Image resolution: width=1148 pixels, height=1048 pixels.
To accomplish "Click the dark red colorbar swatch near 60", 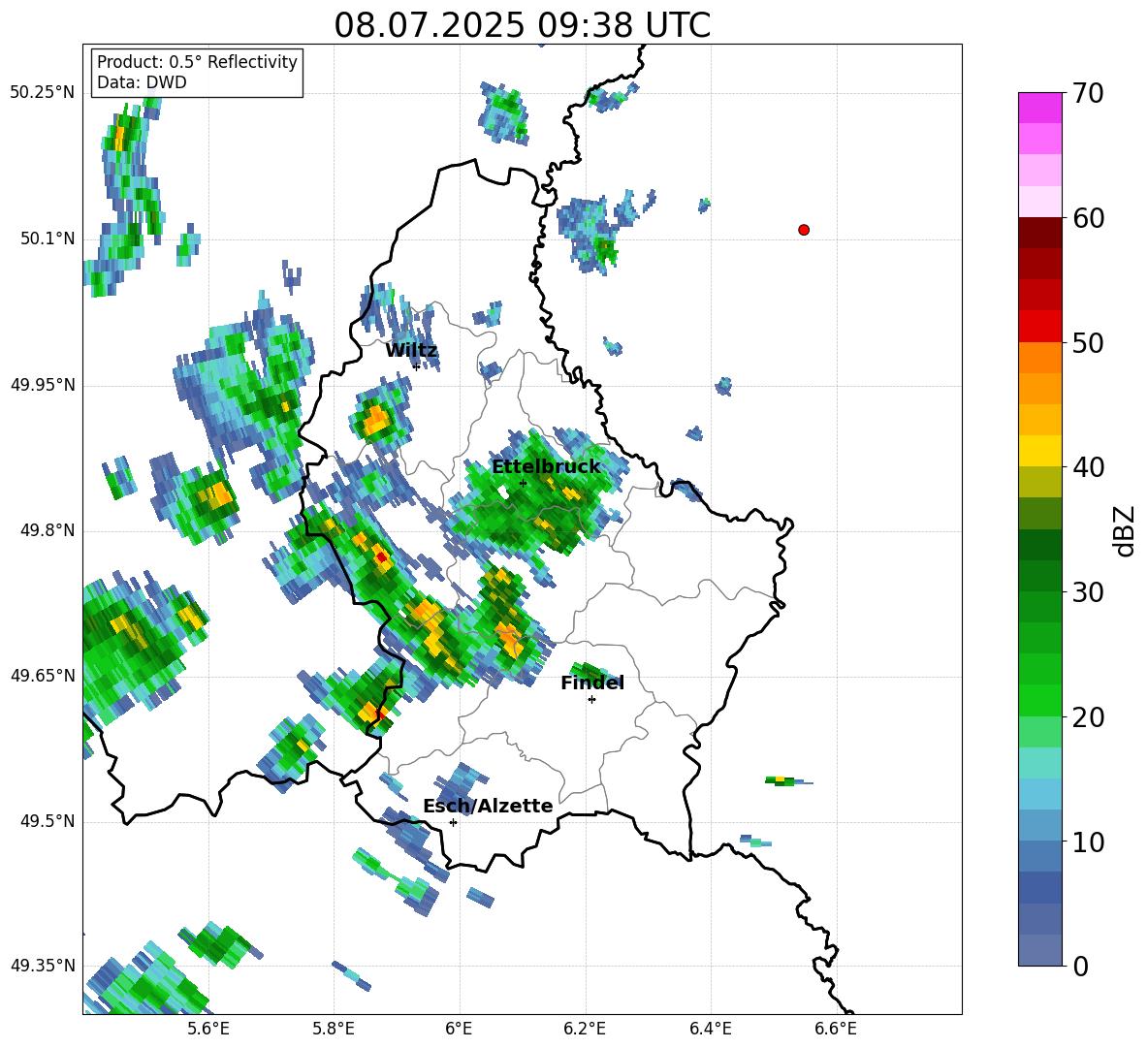I will tap(1039, 233).
